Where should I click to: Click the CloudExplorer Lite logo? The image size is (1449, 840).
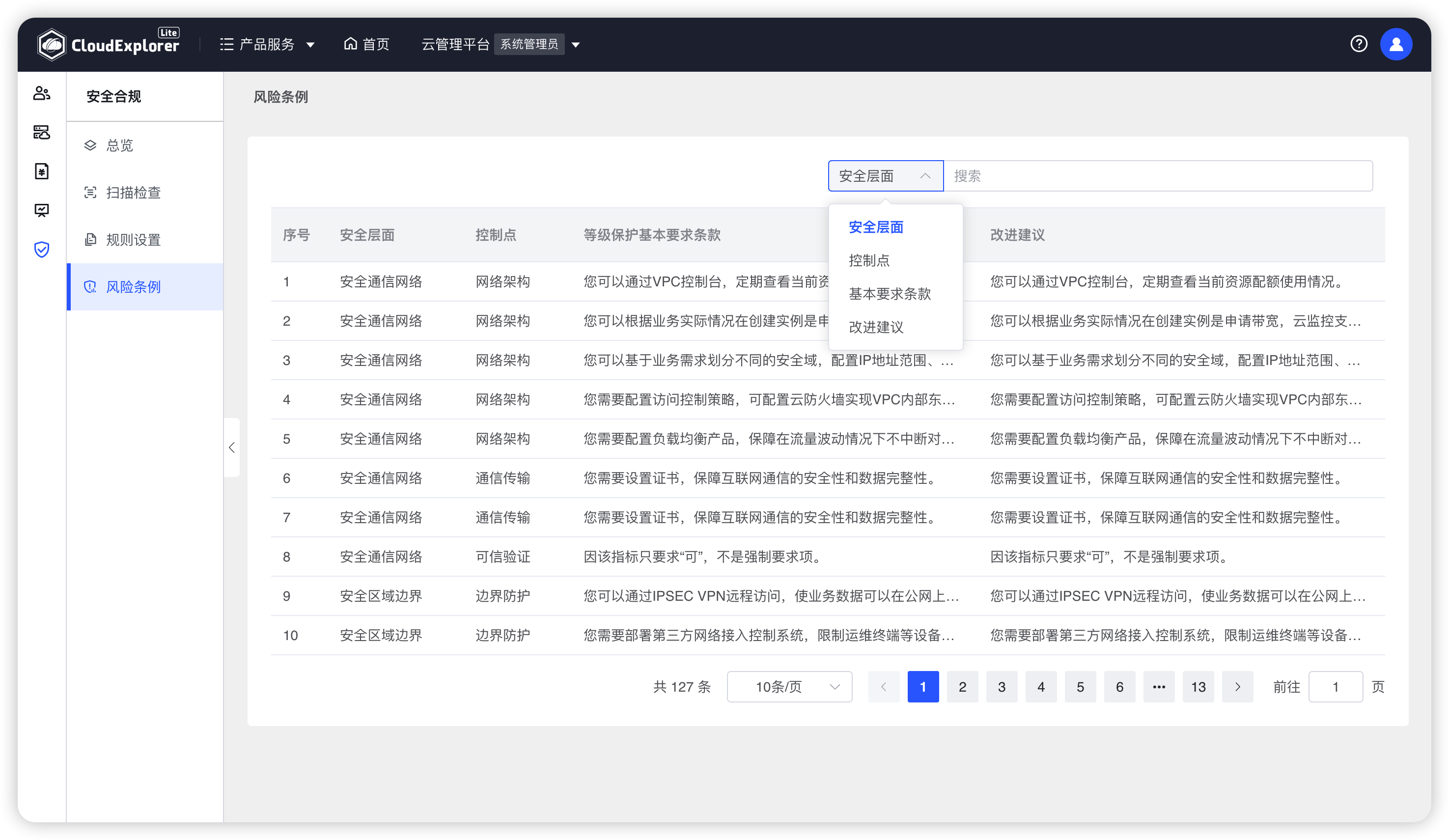(x=109, y=44)
